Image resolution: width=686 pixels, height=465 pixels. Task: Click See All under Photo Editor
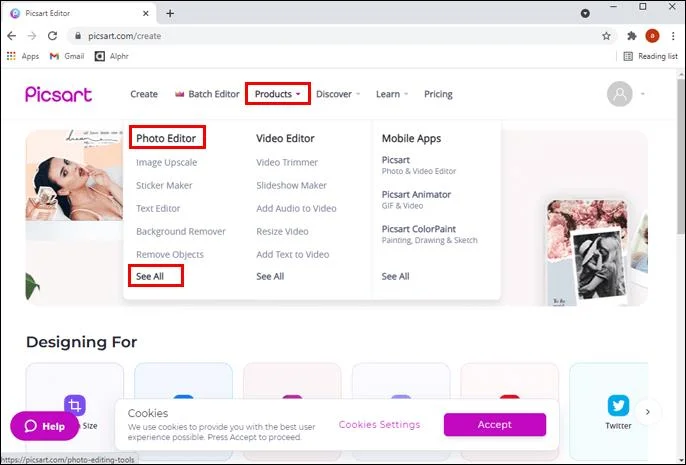150,276
